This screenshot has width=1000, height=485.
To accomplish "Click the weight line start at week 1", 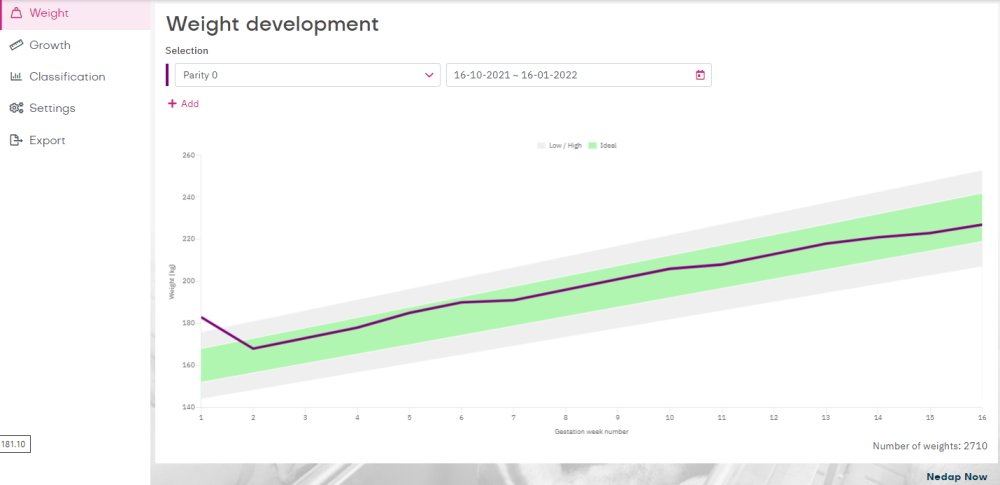I will (202, 317).
